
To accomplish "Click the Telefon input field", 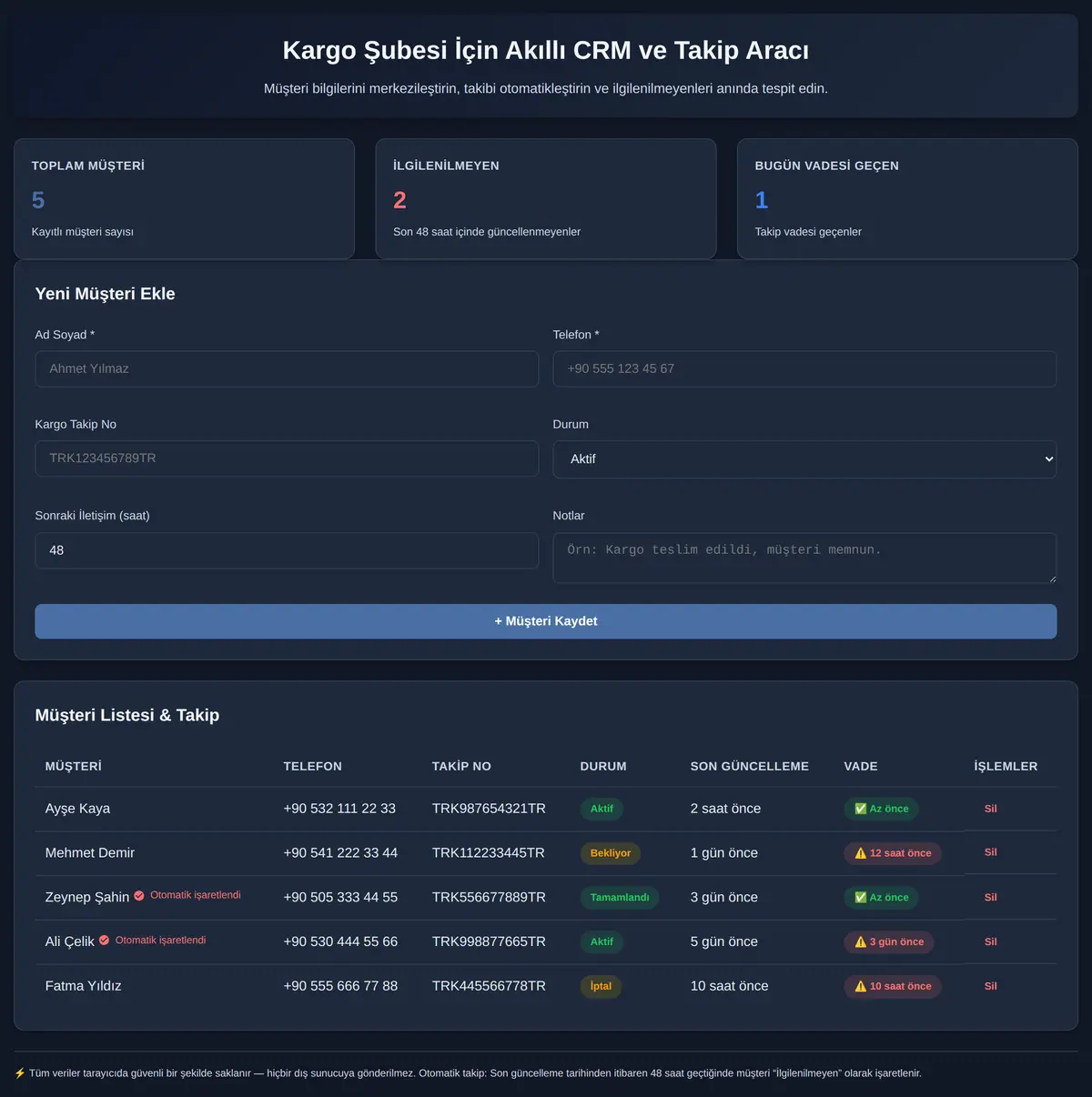I will point(804,368).
